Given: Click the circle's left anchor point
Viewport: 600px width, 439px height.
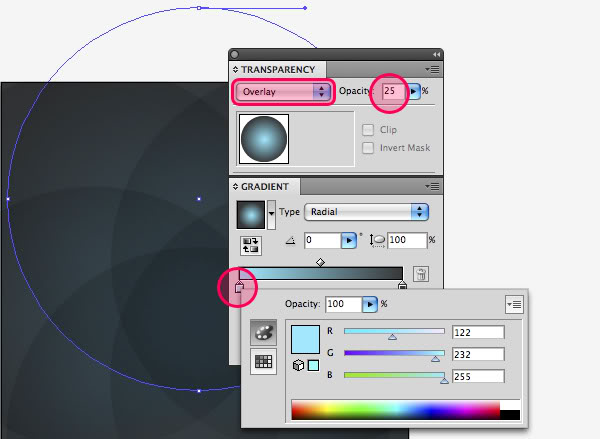Looking at the screenshot, I should click(x=8, y=199).
